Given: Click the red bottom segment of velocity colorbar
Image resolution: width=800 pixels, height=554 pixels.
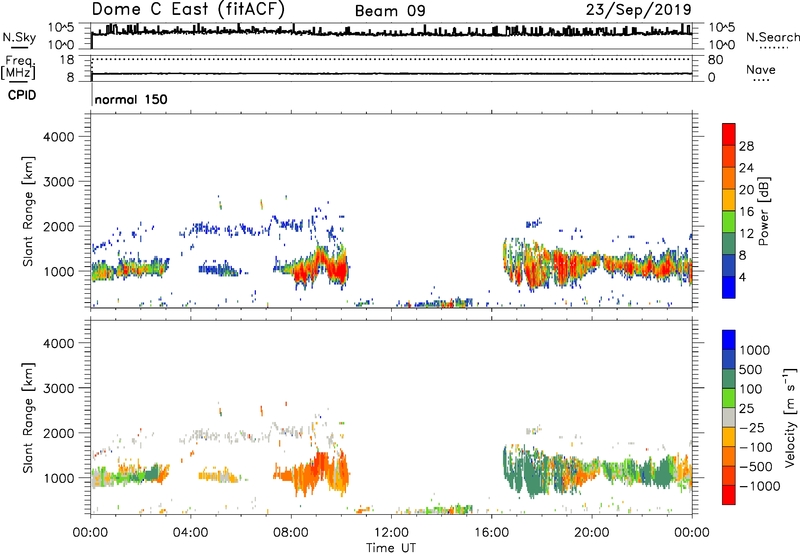Looking at the screenshot, I should coord(729,495).
